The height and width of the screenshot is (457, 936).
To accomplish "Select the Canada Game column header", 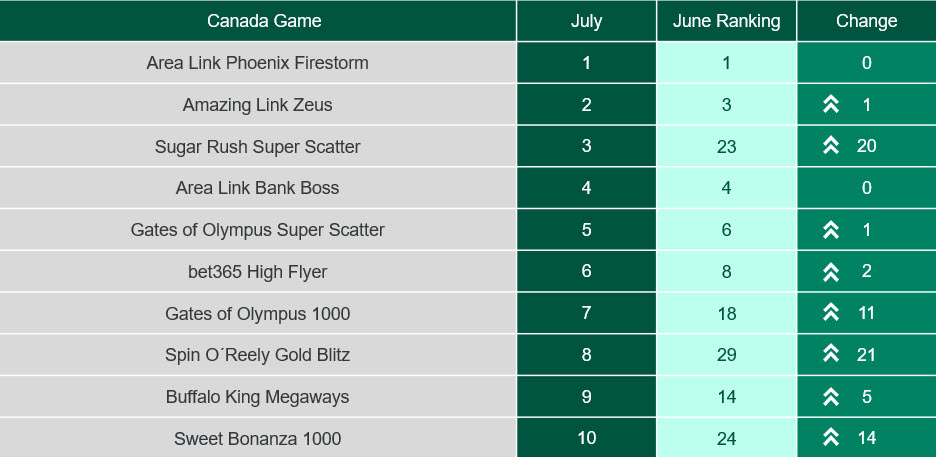I will point(258,21).
